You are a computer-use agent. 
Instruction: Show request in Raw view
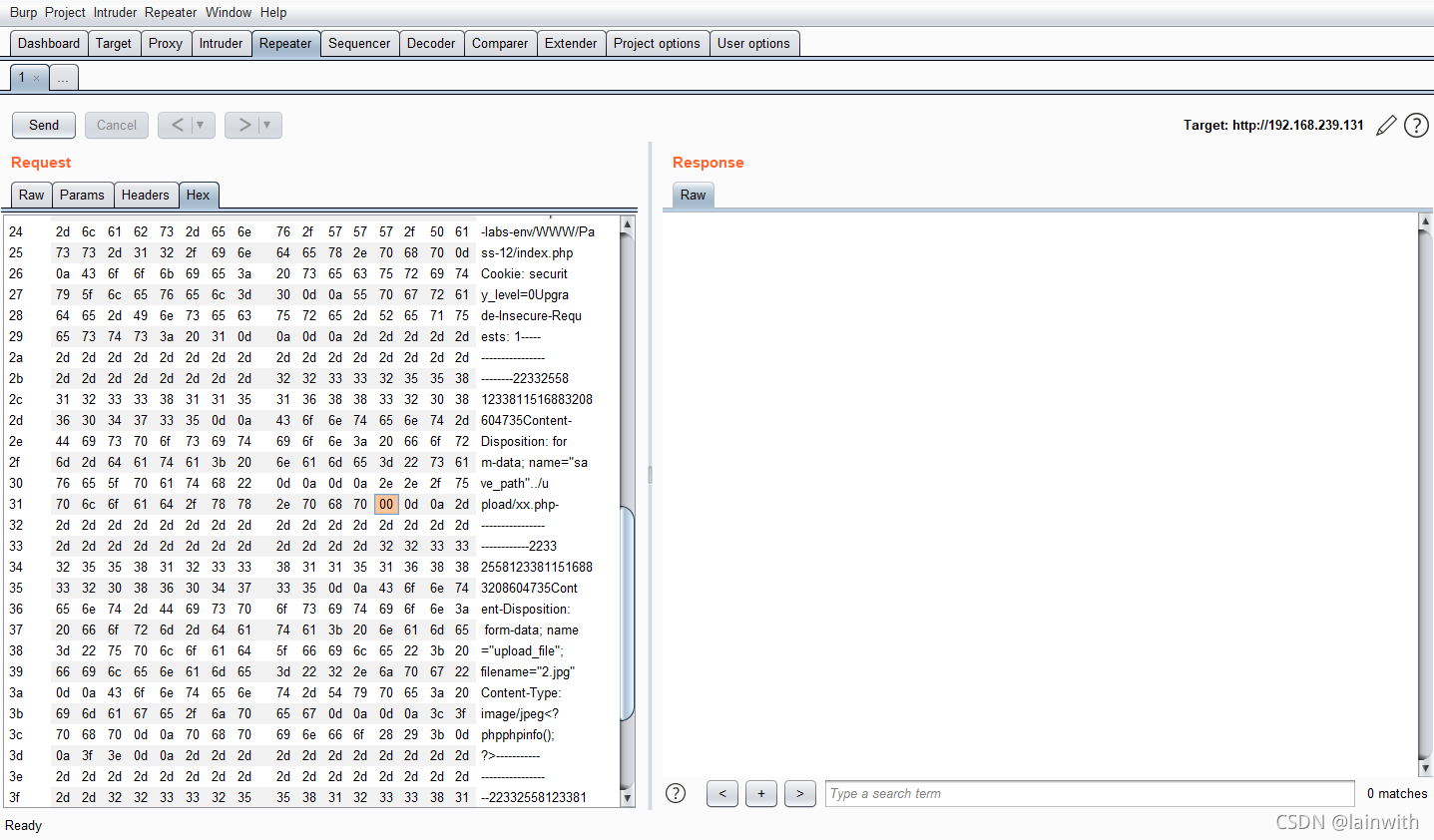(32, 195)
